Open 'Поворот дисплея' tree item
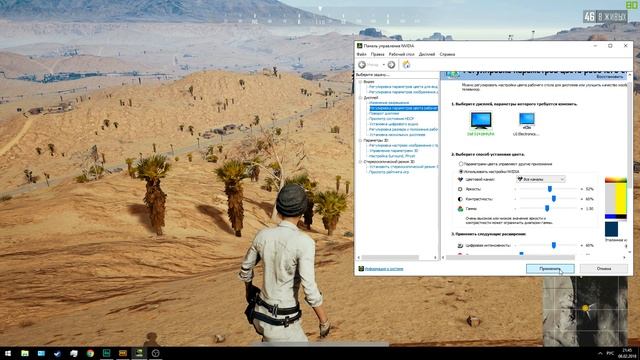Screen dimensions: 640x360 click(384, 113)
